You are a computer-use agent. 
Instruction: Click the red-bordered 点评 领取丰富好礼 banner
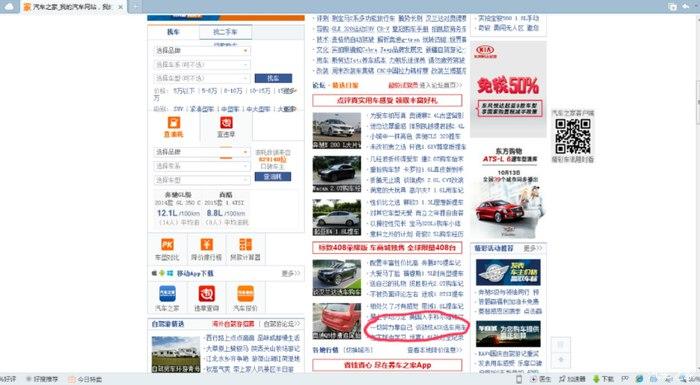click(387, 100)
